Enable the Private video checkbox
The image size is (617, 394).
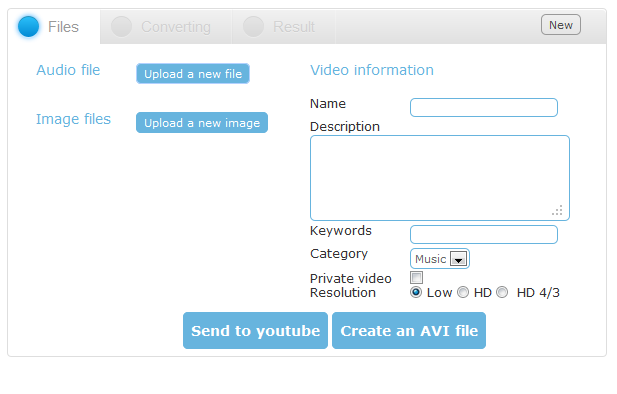tap(416, 277)
